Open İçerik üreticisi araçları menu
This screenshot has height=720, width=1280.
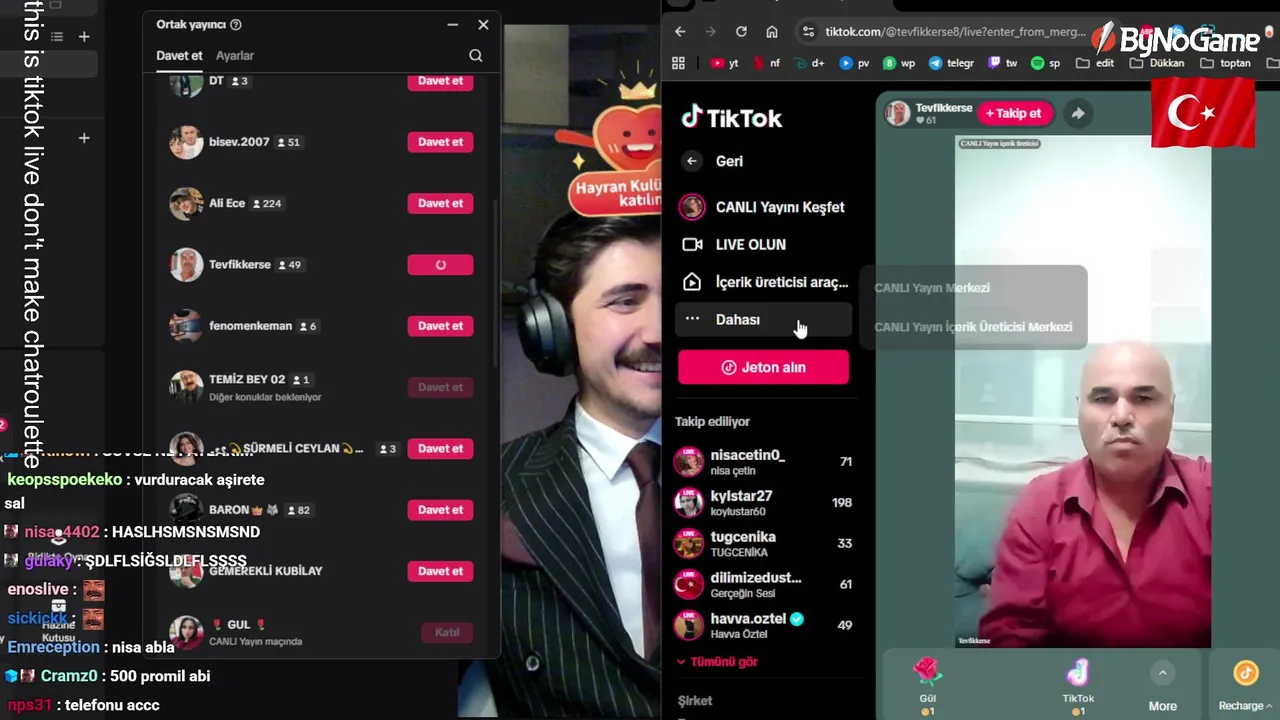[763, 282]
